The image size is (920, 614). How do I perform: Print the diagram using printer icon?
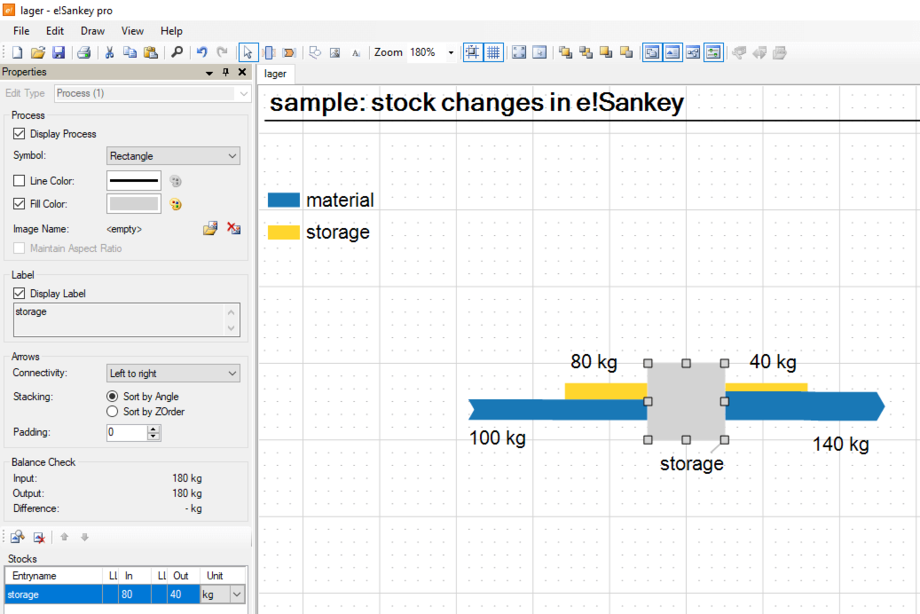84,53
